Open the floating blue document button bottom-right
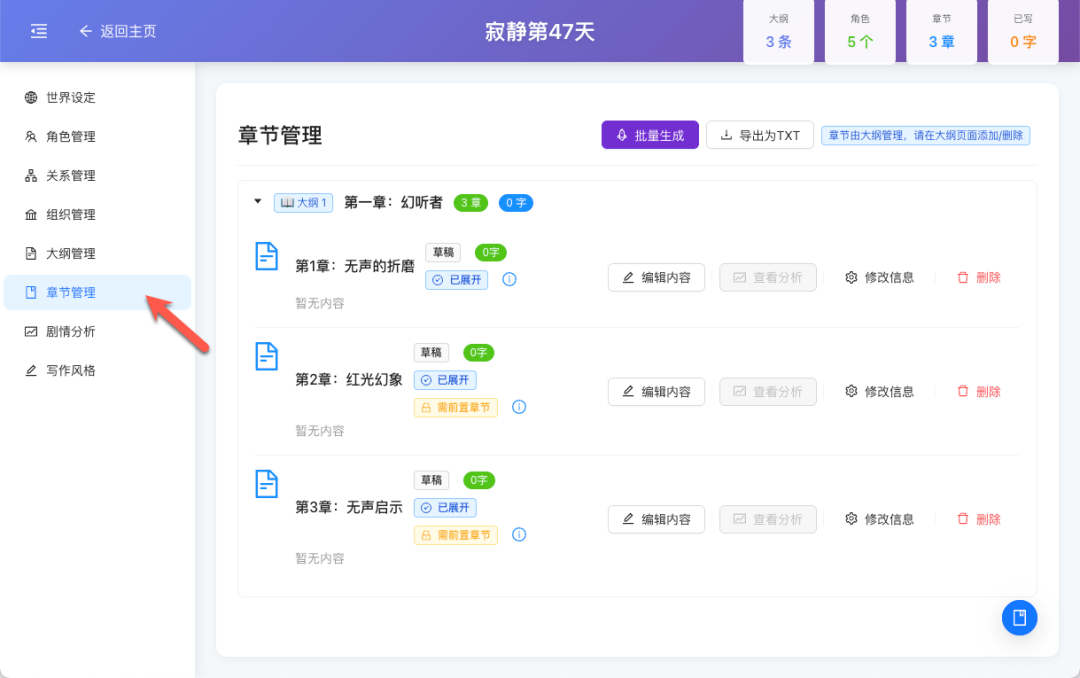The height and width of the screenshot is (678, 1080). click(1019, 617)
